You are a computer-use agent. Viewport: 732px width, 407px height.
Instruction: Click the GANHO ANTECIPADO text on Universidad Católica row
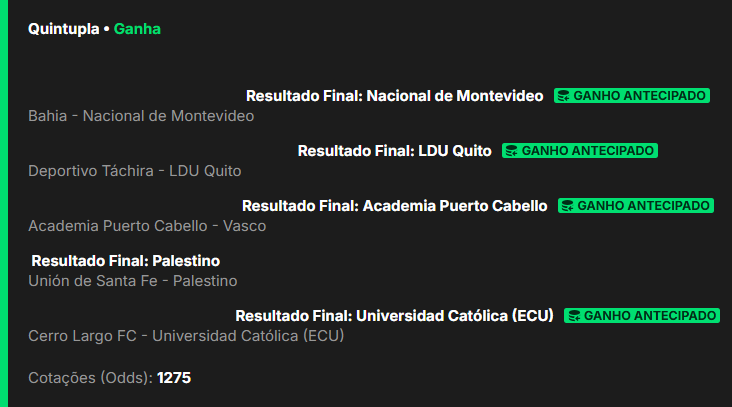point(650,316)
